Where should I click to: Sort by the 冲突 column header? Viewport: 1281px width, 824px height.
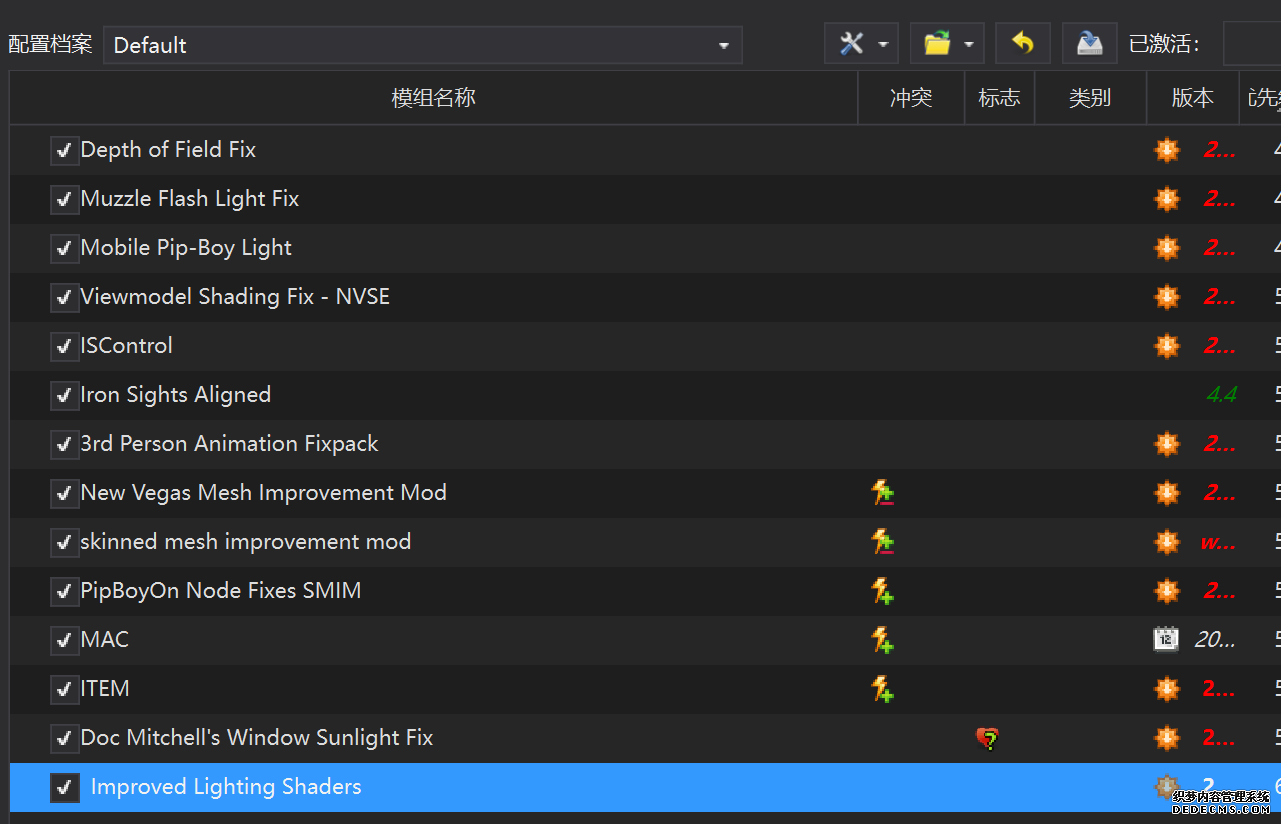(x=911, y=98)
